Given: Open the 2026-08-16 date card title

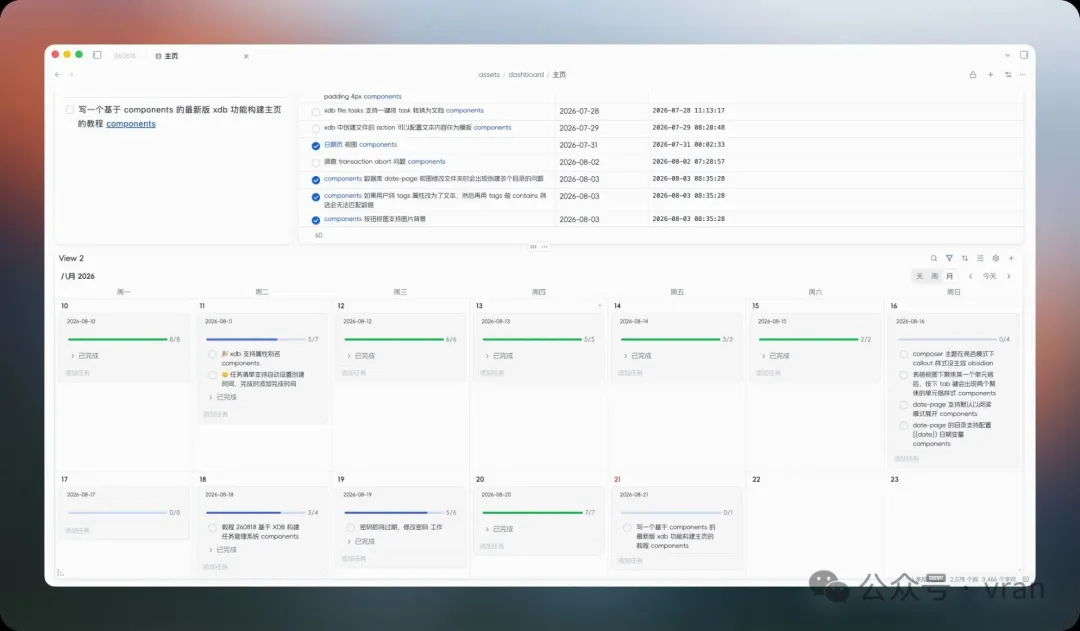Looking at the screenshot, I should click(911, 322).
